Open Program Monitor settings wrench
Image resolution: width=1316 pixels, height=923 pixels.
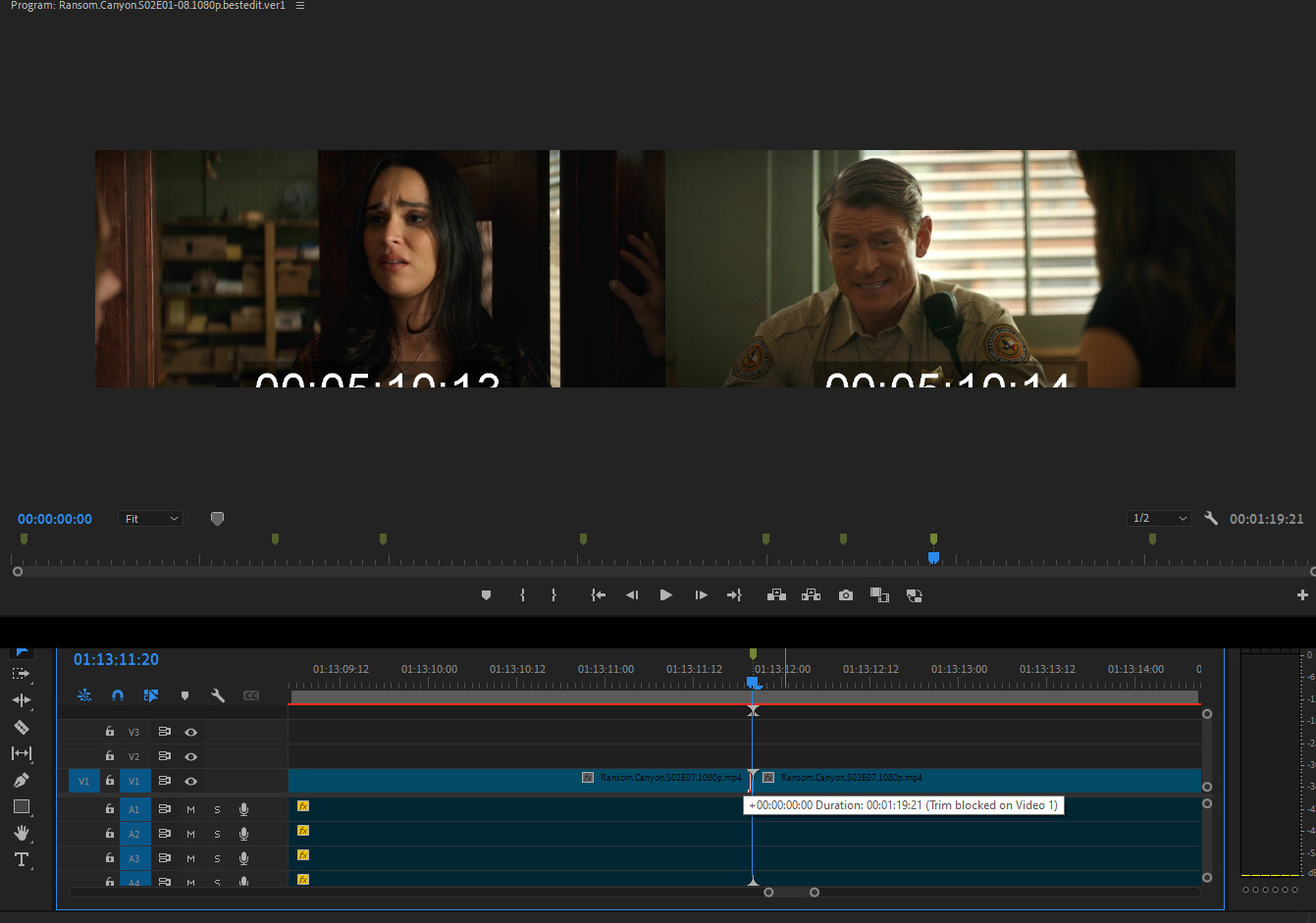tap(1211, 518)
